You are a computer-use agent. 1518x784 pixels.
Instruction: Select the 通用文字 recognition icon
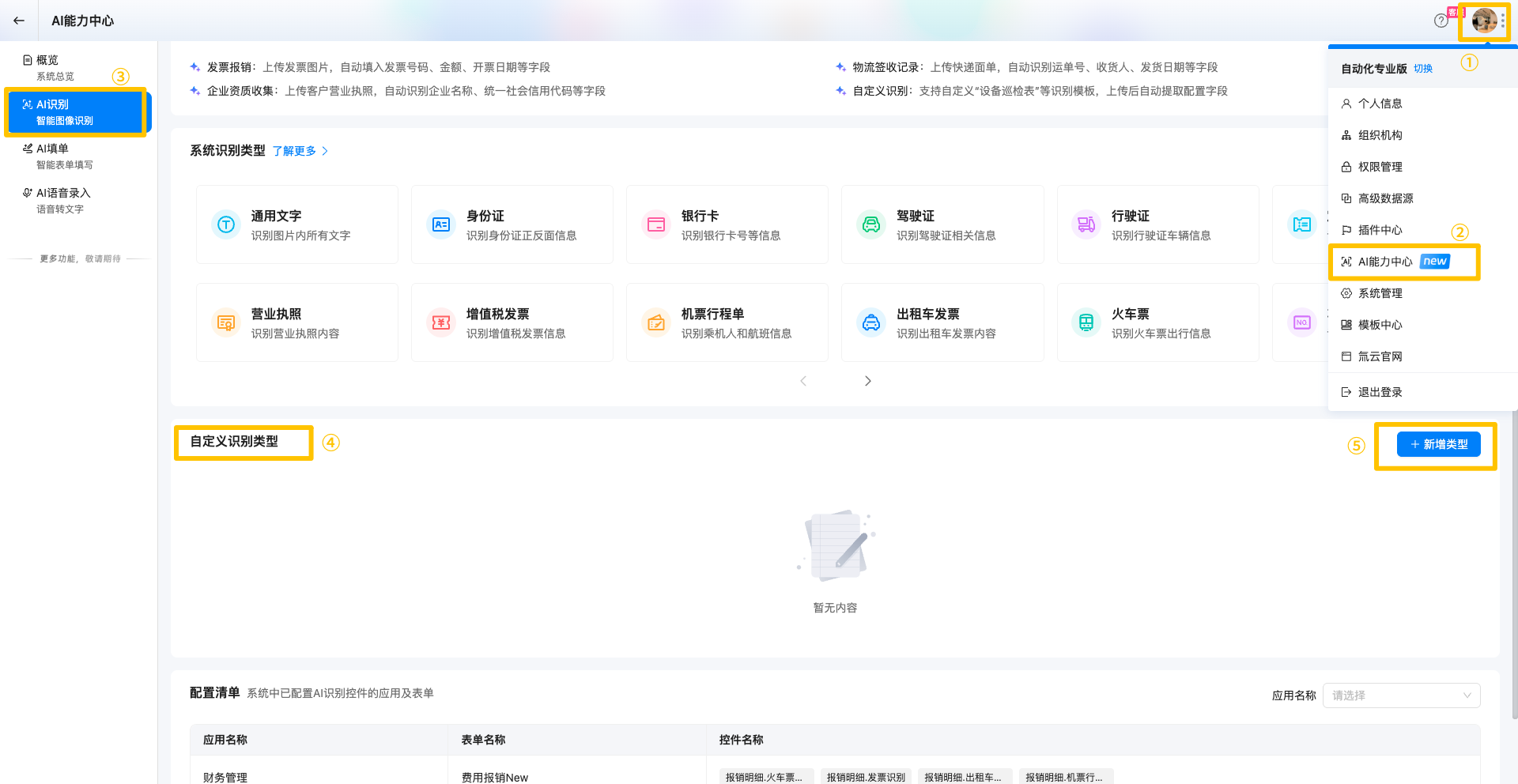pos(226,224)
